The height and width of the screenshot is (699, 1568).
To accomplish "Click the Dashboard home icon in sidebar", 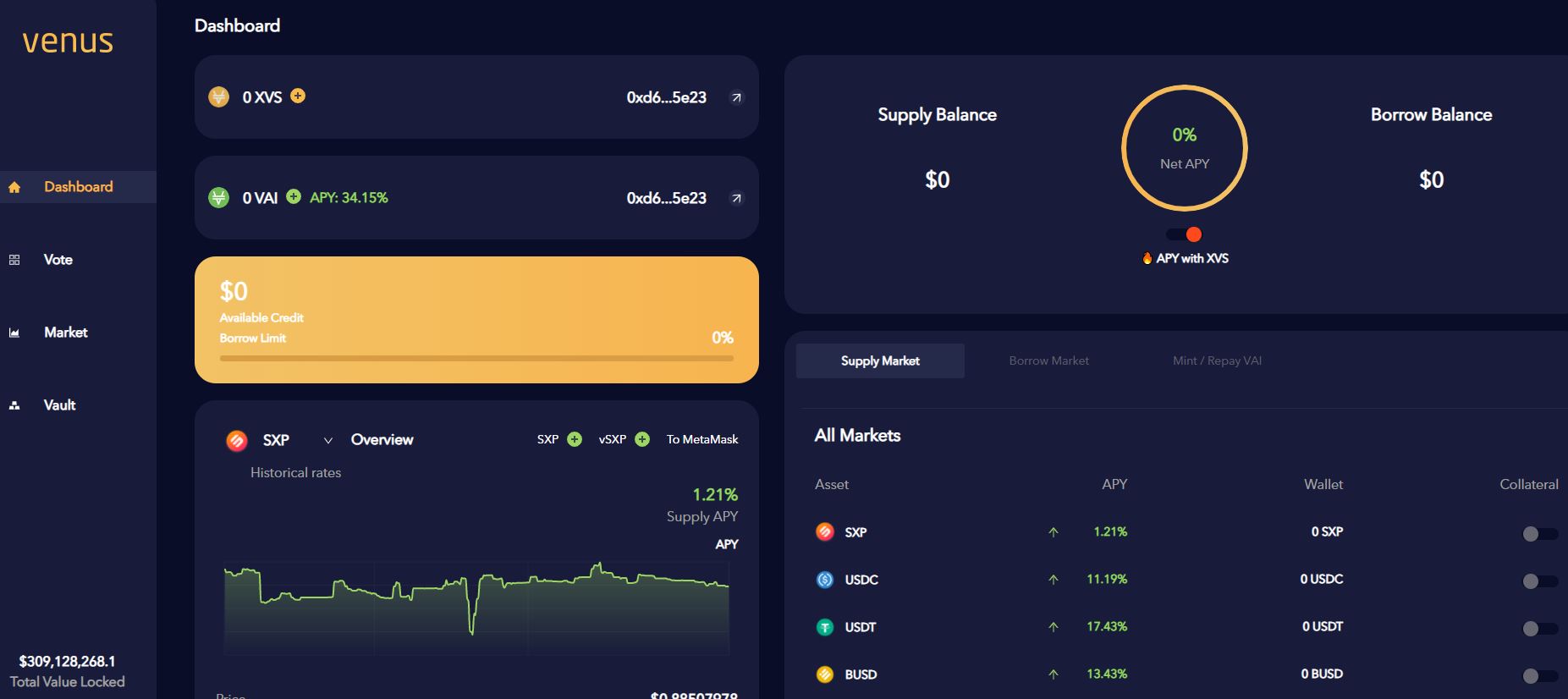I will (14, 187).
